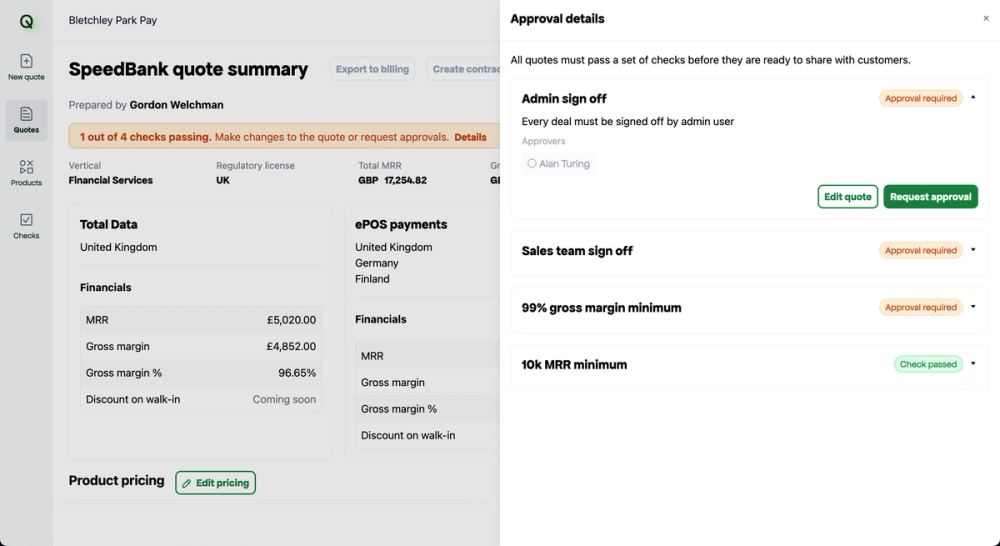Click the Bletchley Park Pay workspace name
This screenshot has width=1000, height=546.
(113, 20)
